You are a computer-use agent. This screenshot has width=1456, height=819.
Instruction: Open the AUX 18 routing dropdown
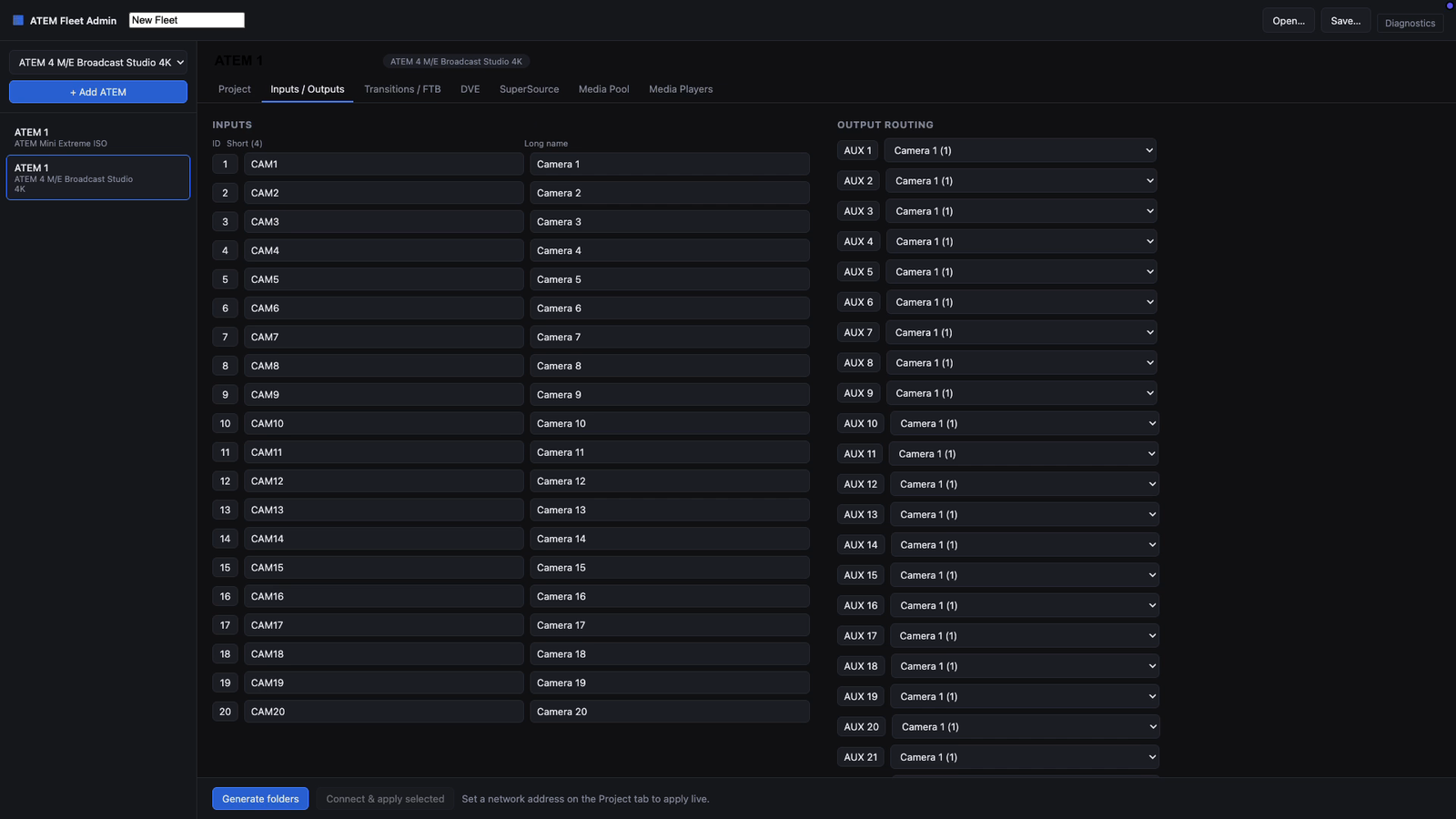(1024, 666)
